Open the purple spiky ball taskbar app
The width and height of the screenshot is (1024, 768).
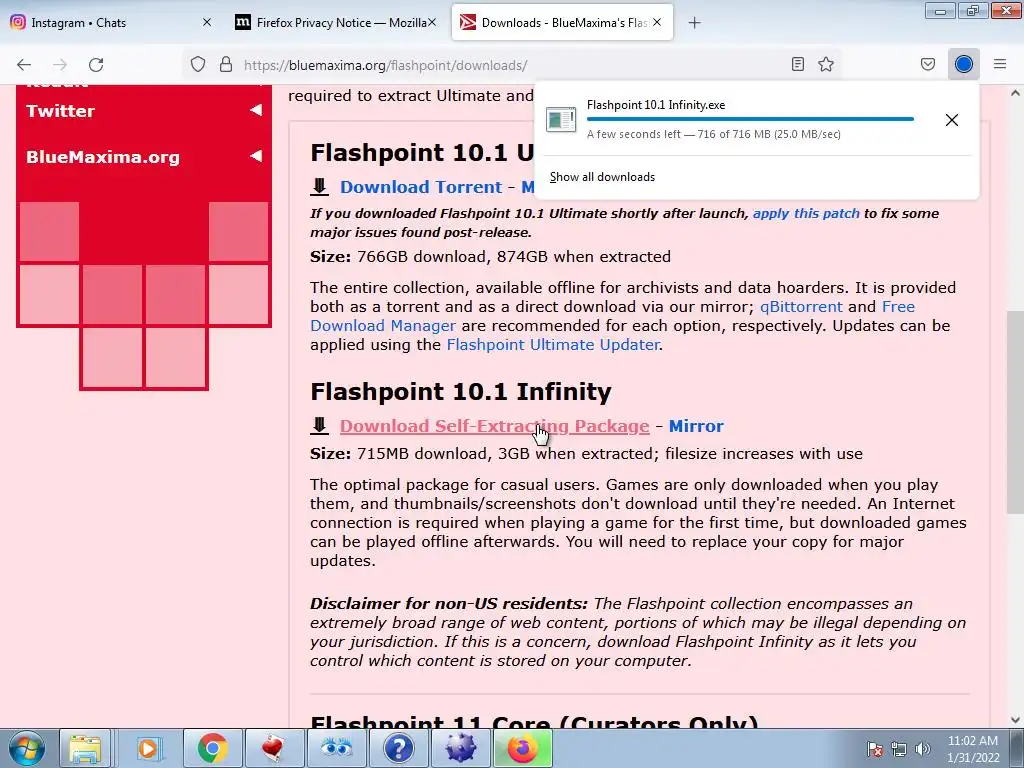(x=460, y=748)
